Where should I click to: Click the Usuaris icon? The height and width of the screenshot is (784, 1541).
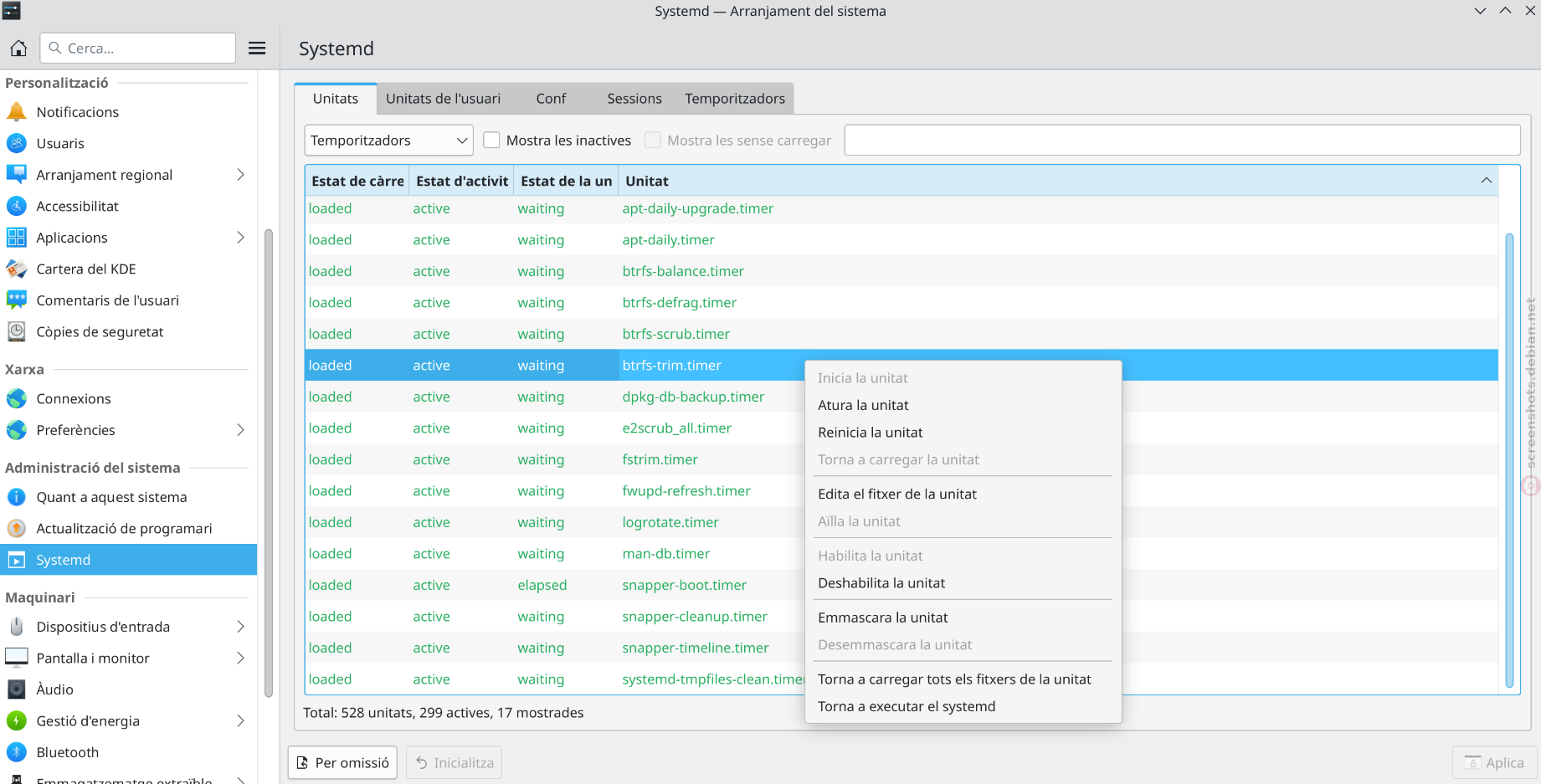point(17,143)
